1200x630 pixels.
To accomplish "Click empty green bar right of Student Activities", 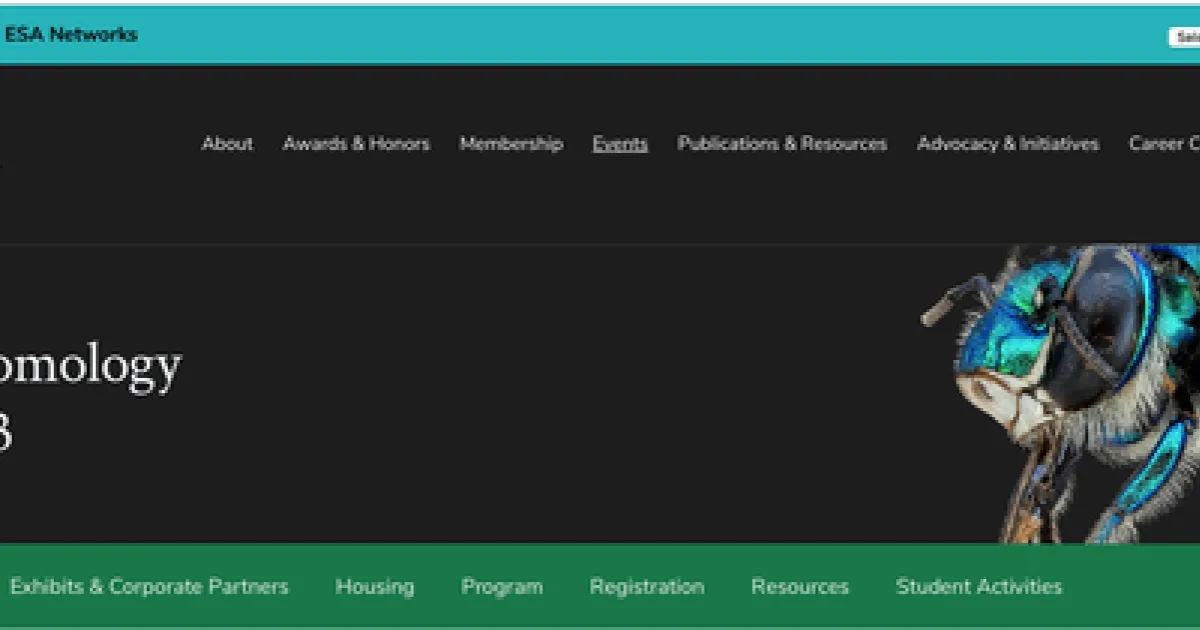I will point(1130,587).
